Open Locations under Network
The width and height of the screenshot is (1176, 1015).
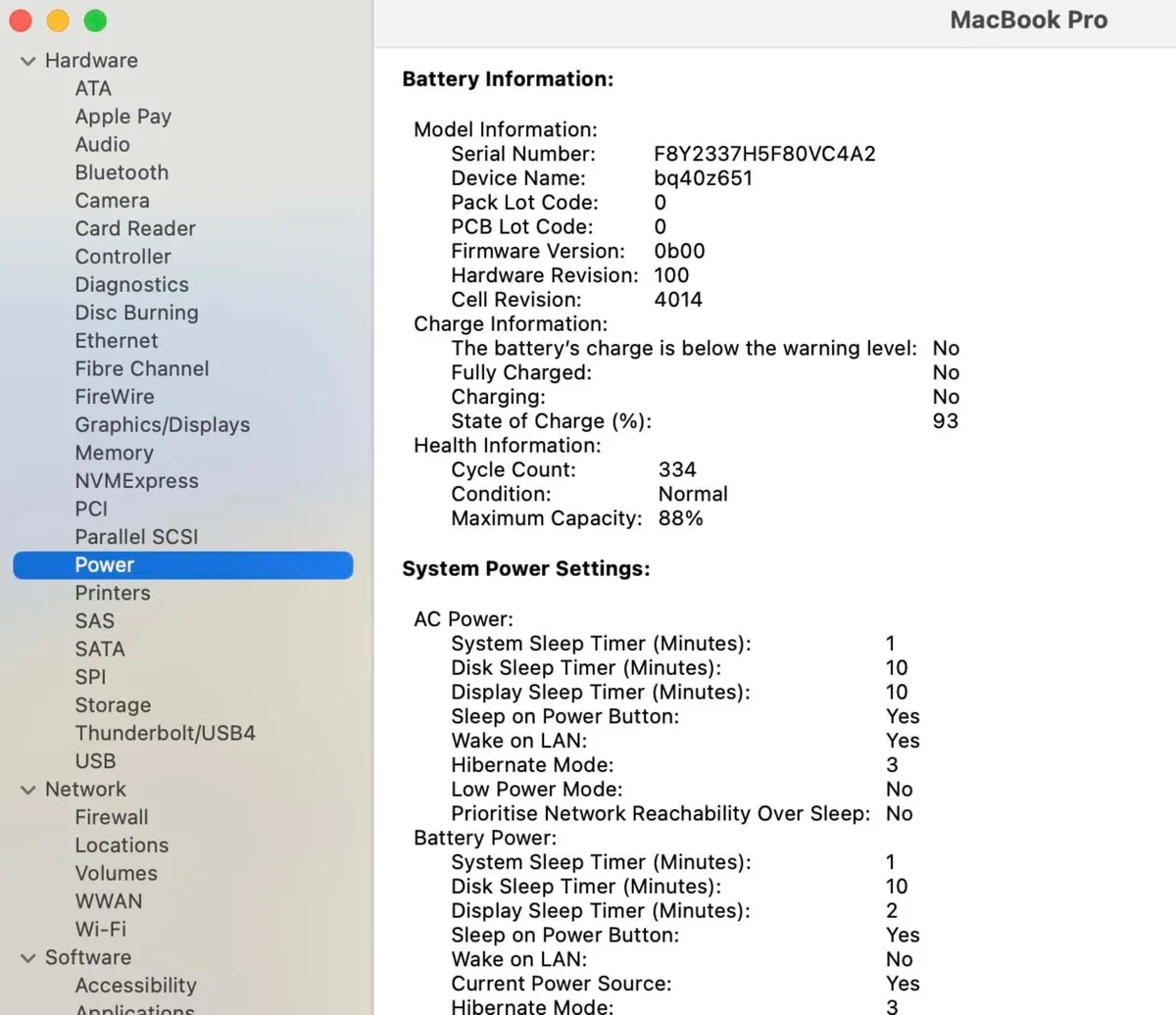122,846
